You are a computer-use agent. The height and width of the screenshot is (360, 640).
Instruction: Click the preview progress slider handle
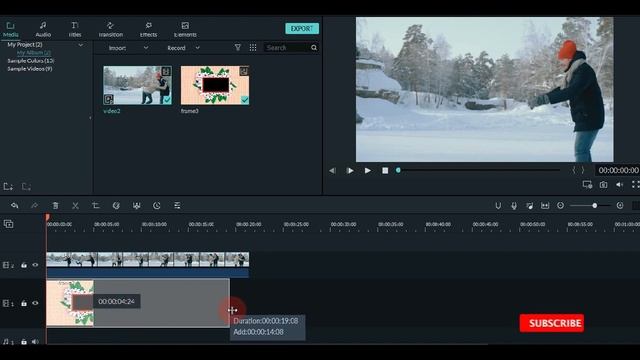[x=398, y=170]
